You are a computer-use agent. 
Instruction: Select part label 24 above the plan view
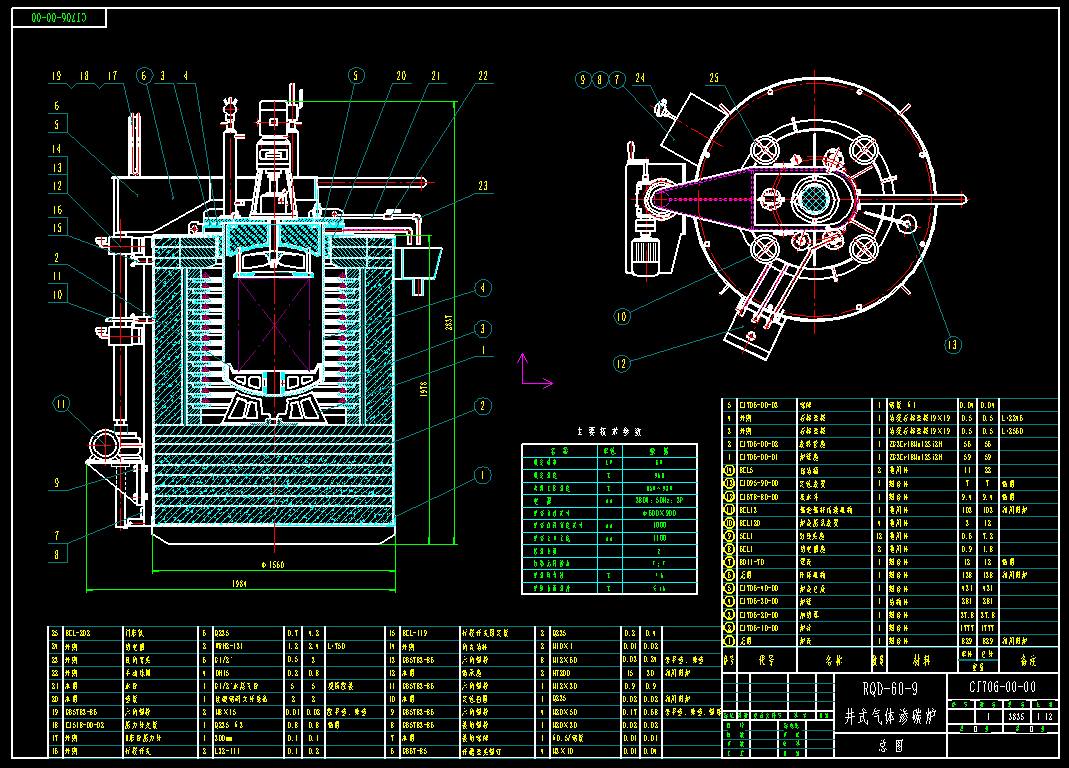640,78
